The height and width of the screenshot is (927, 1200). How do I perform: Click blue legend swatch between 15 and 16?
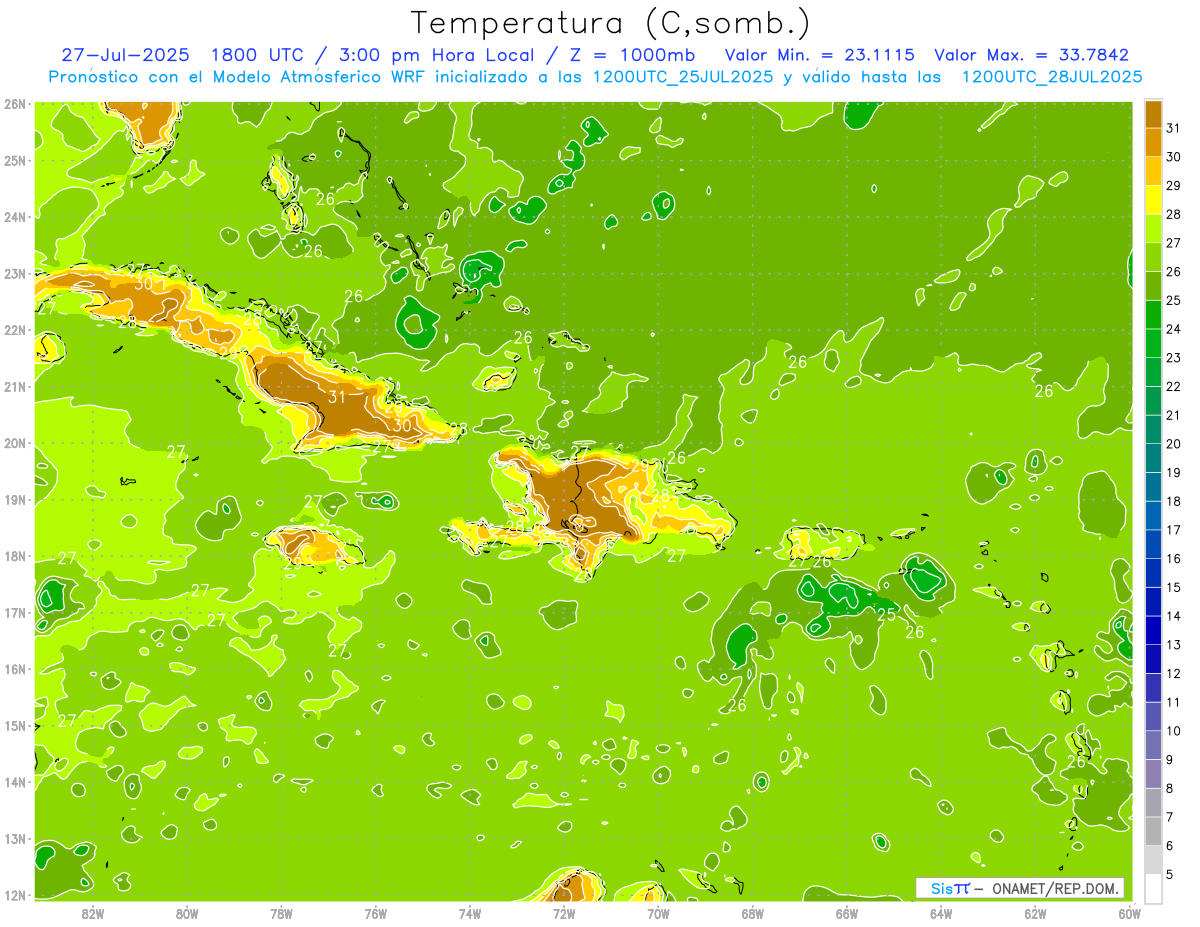pos(1153,572)
